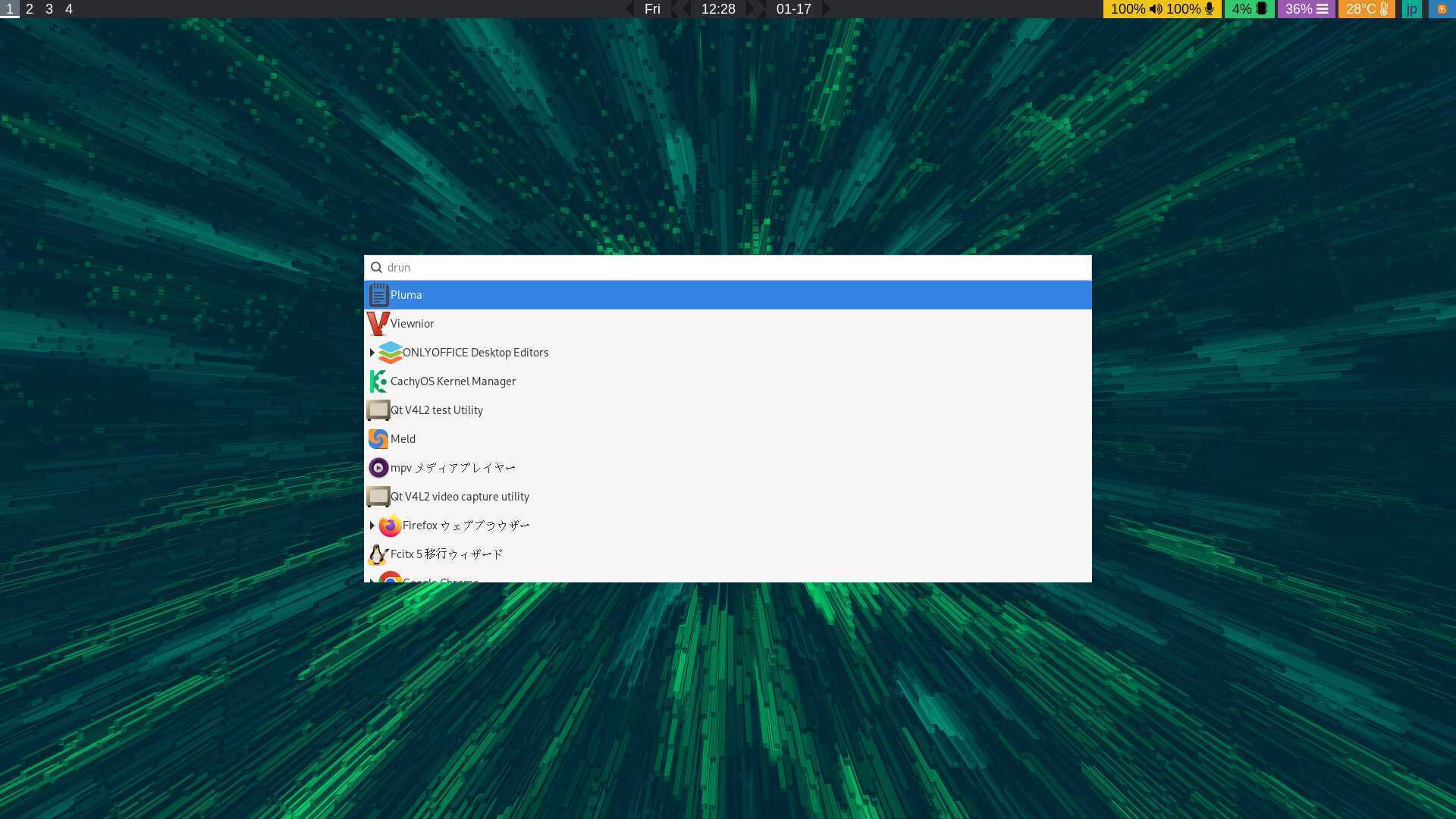Click the CachyOS Kernel Manager icon
Viewport: 1456px width, 819px height.
tap(378, 381)
